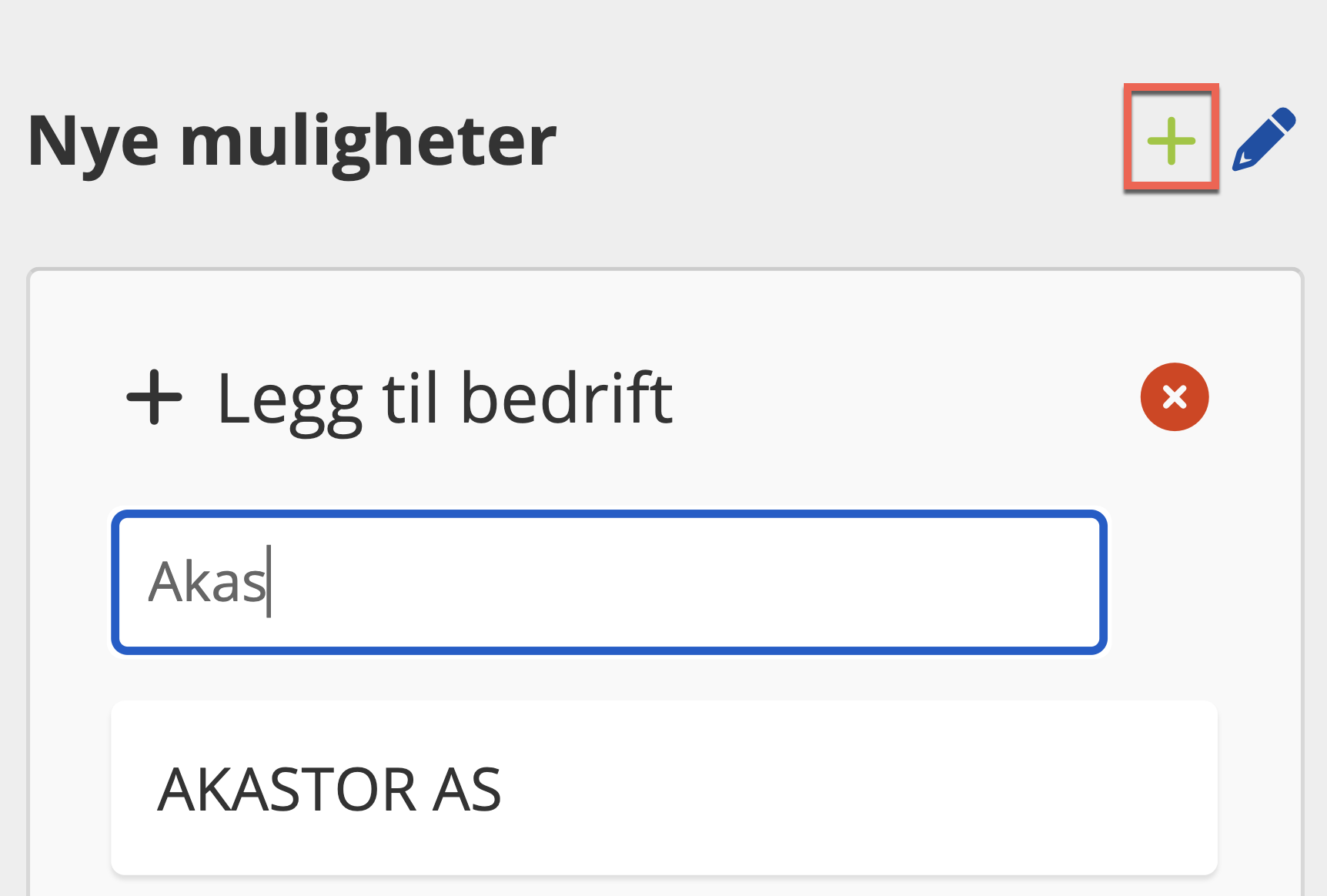Click the word muligheter in the heading

click(x=368, y=142)
